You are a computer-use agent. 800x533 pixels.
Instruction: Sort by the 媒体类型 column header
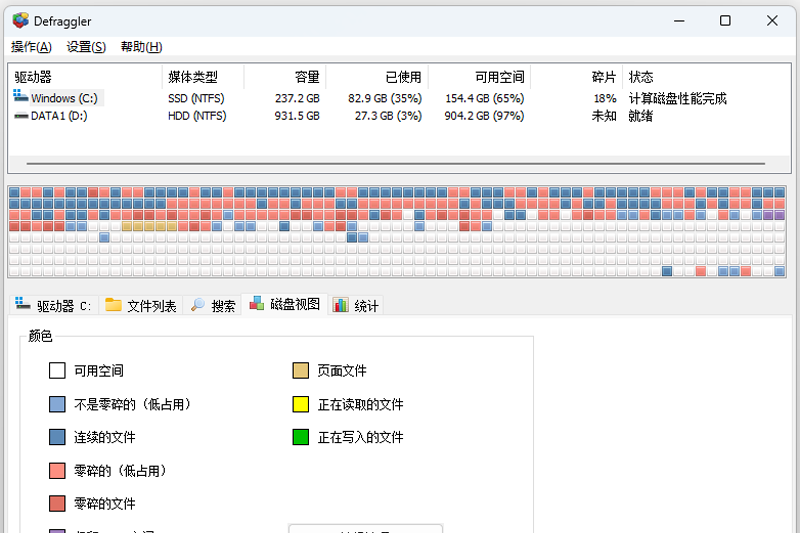coord(203,77)
